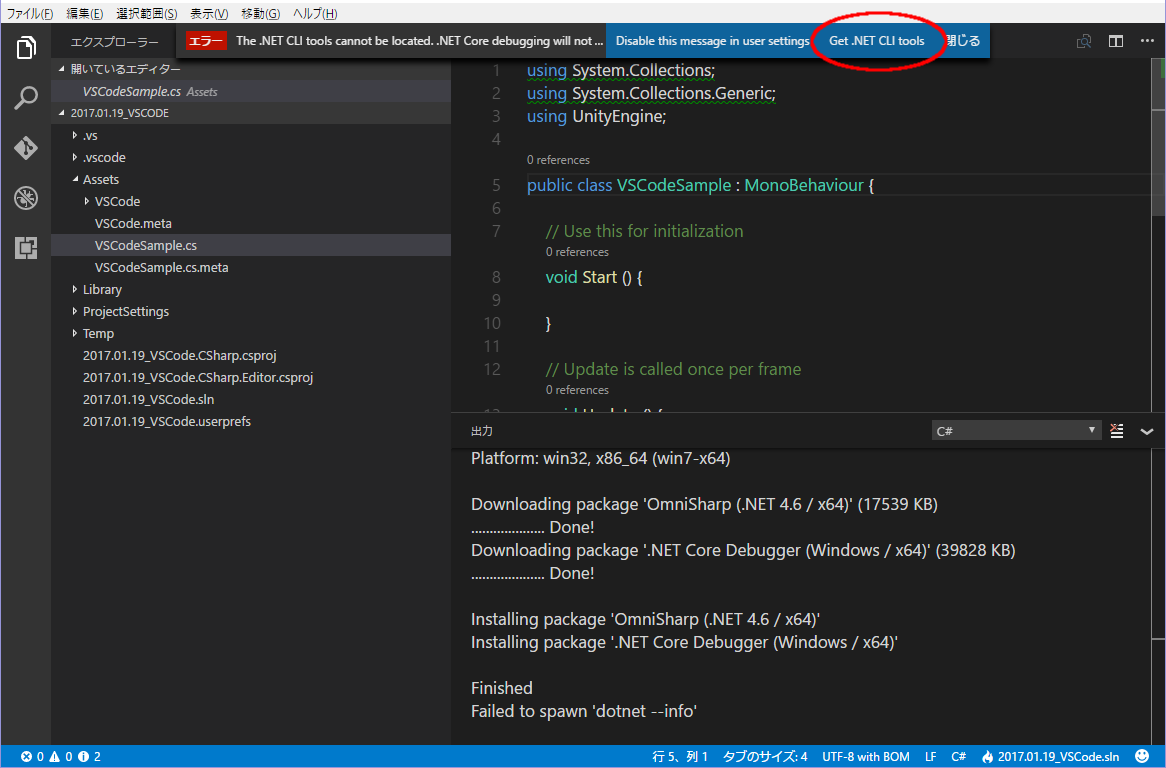Screen dimensions: 1166x768
Task: Select the Explorer icon in the activity bar
Action: pos(25,46)
